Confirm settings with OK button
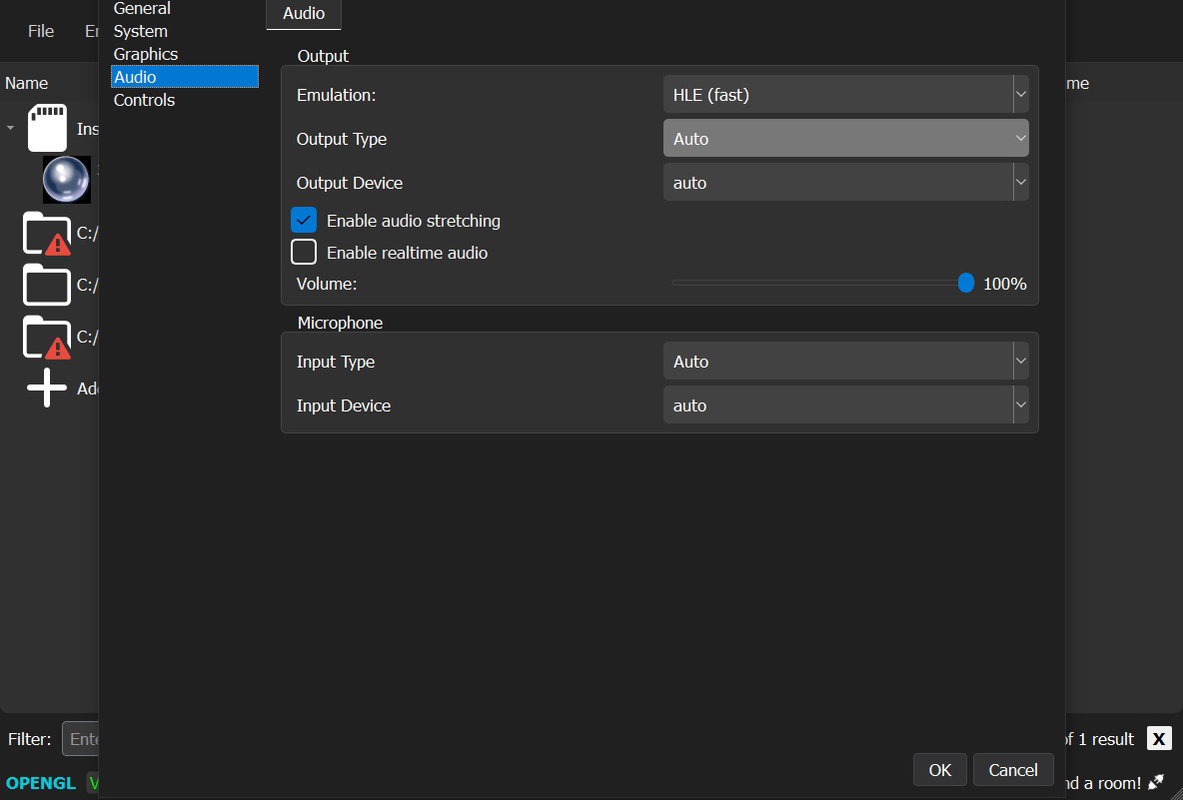1183x800 pixels. pos(940,770)
